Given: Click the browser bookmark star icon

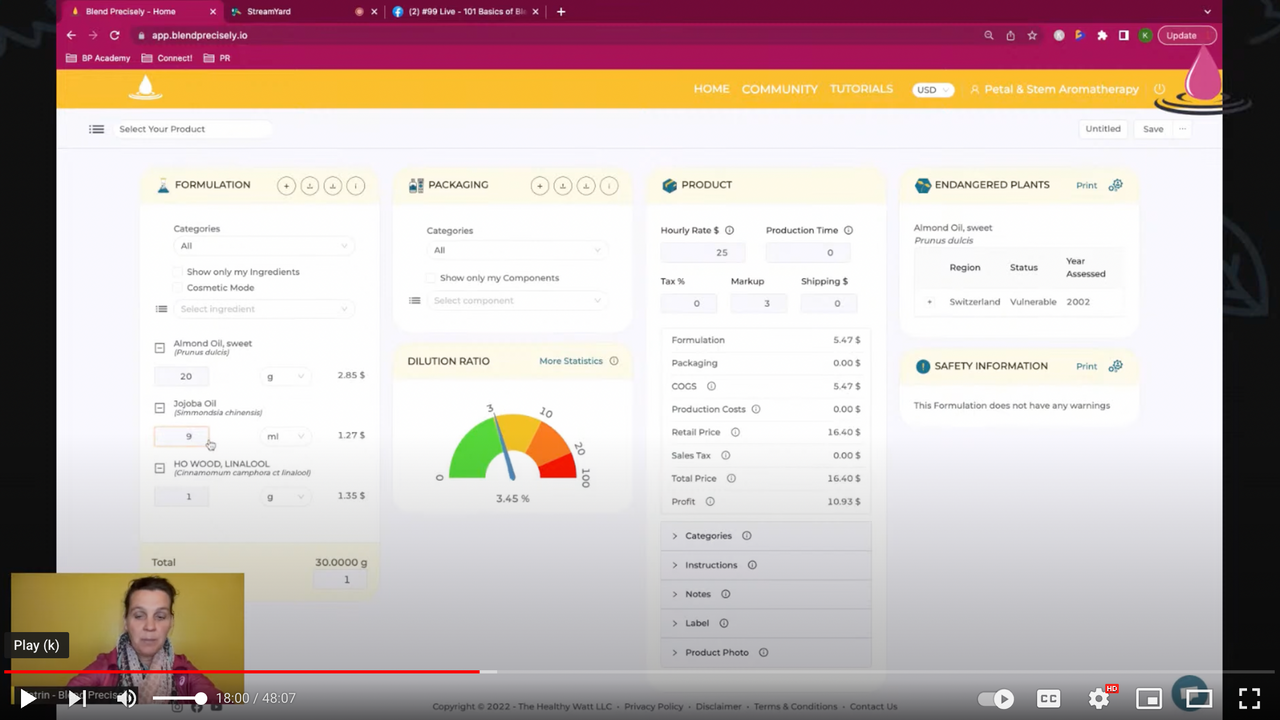Looking at the screenshot, I should tap(1032, 35).
